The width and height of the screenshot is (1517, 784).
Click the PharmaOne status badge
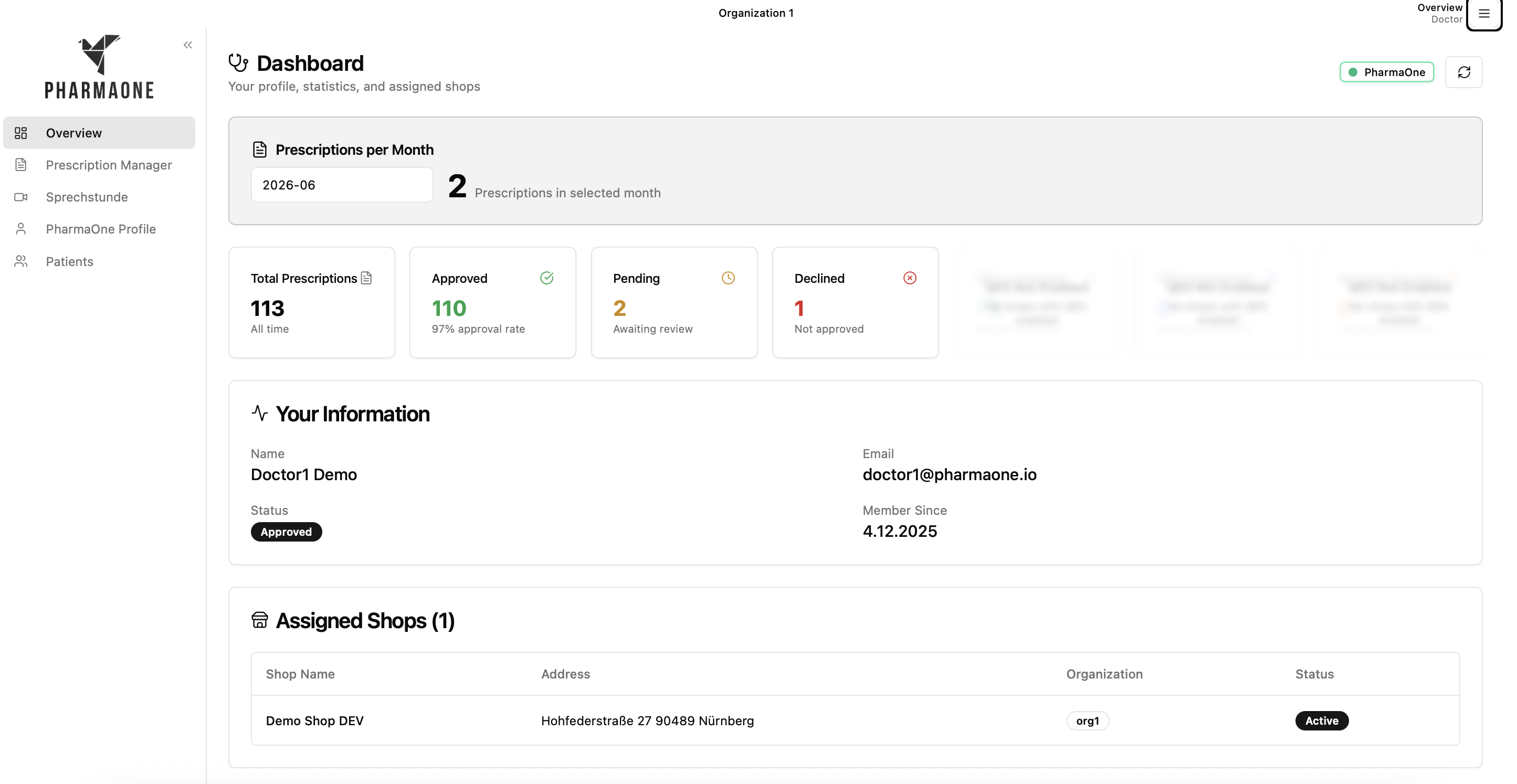coord(1386,72)
